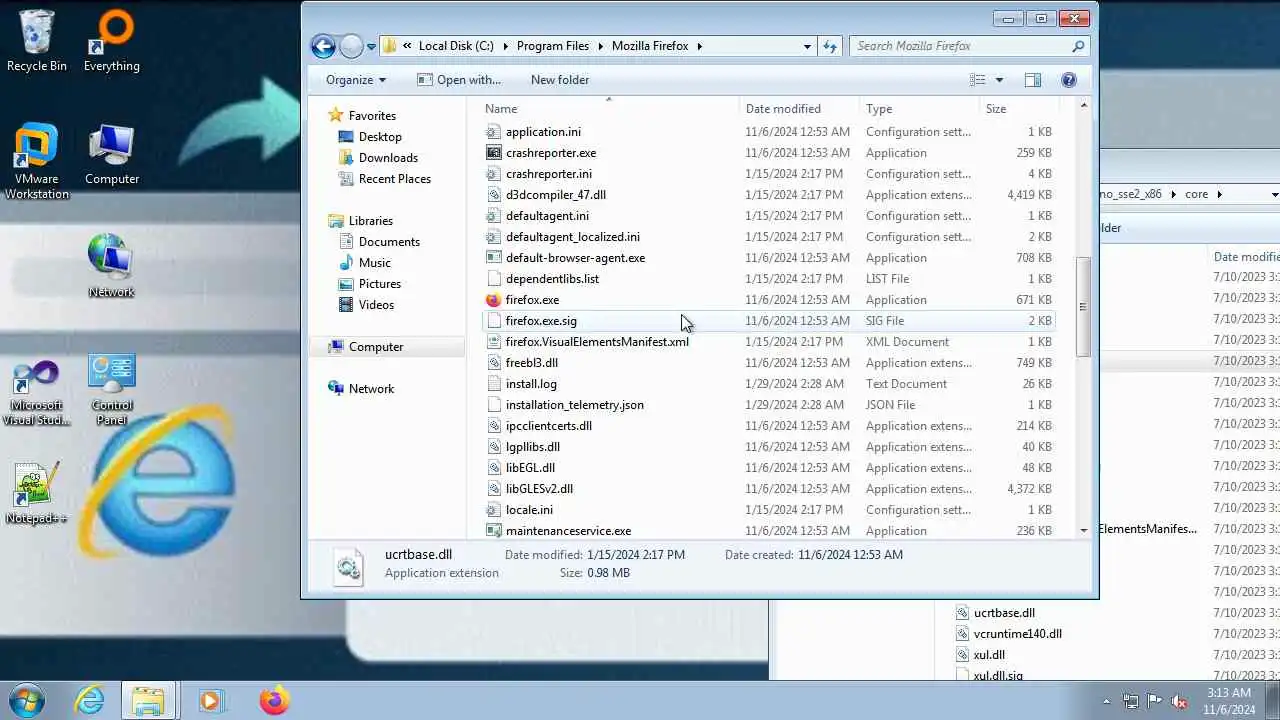Sort files by Type column

point(919,108)
